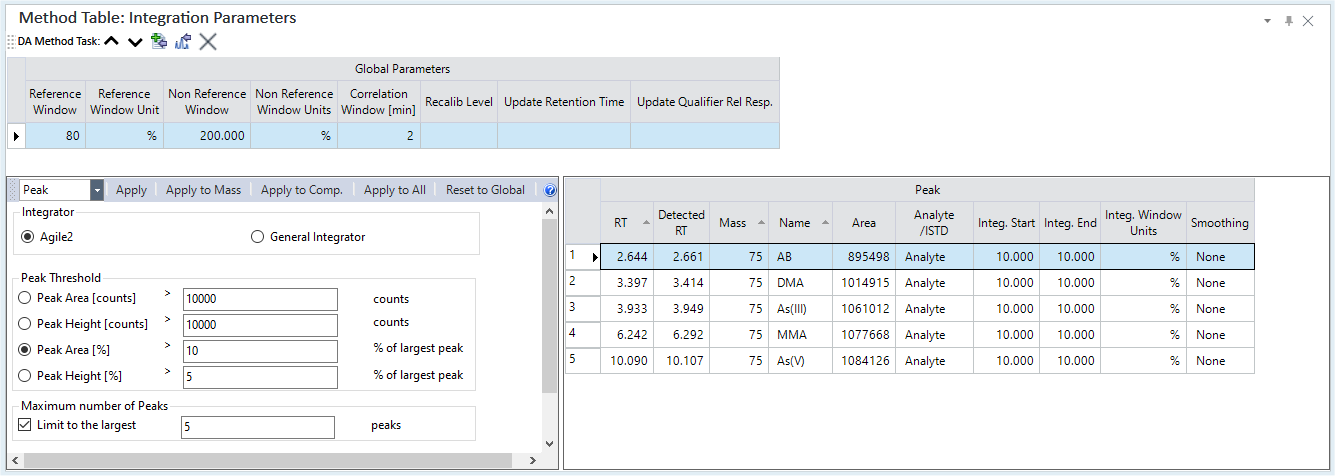Open the help icon beside Reset to Global
The image size is (1335, 476).
tap(550, 190)
